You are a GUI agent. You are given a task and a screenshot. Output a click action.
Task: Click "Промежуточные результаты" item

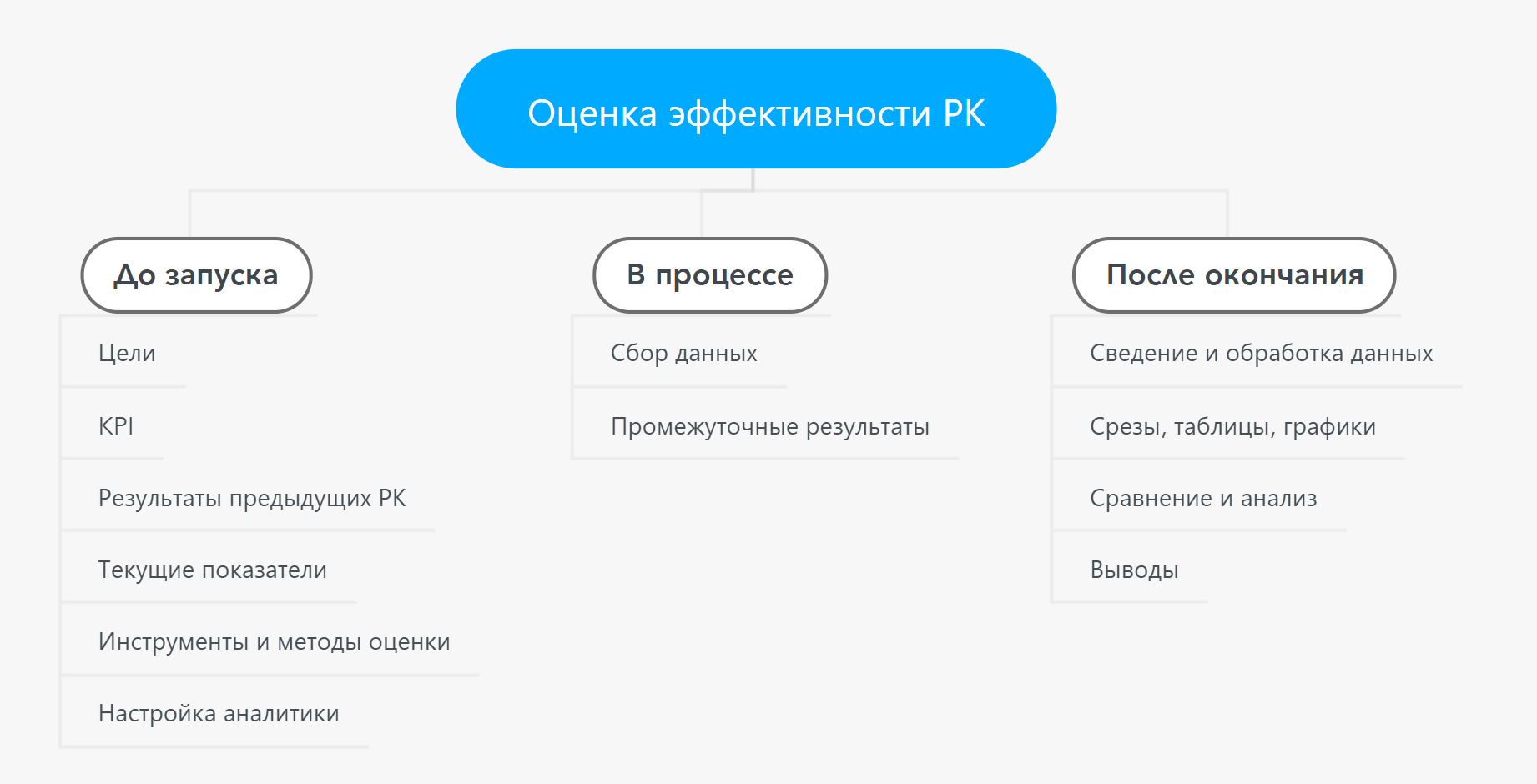click(x=770, y=427)
